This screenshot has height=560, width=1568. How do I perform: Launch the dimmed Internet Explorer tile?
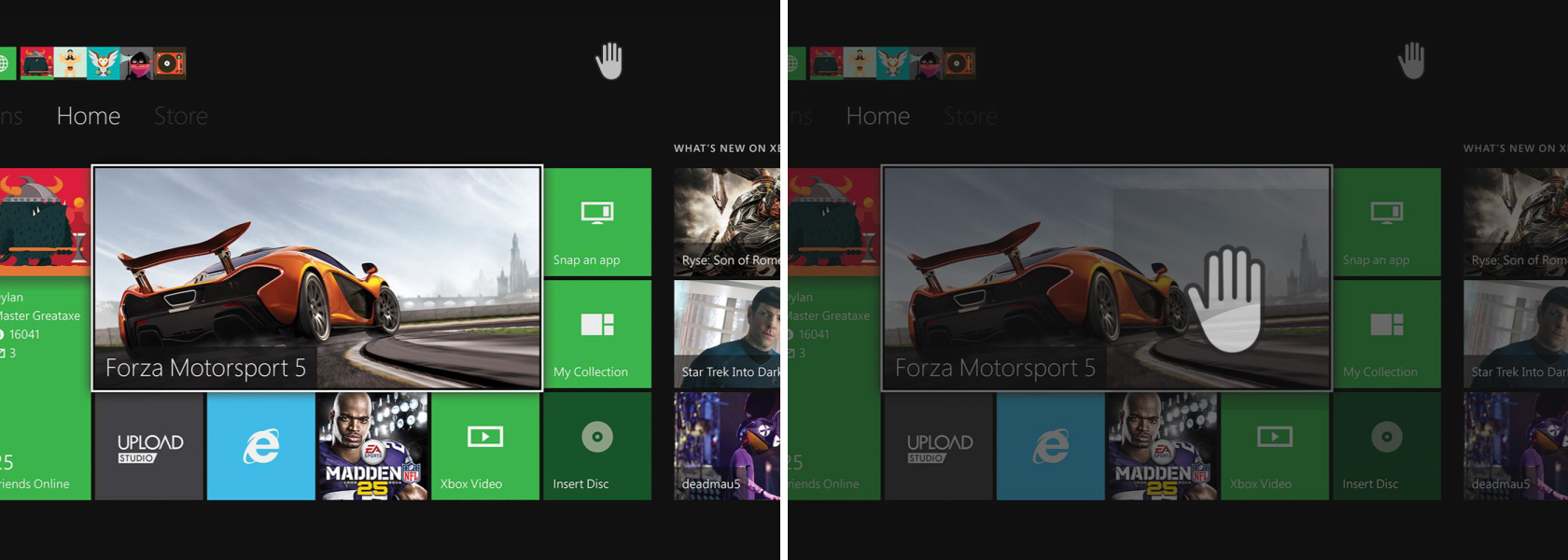point(1051,446)
